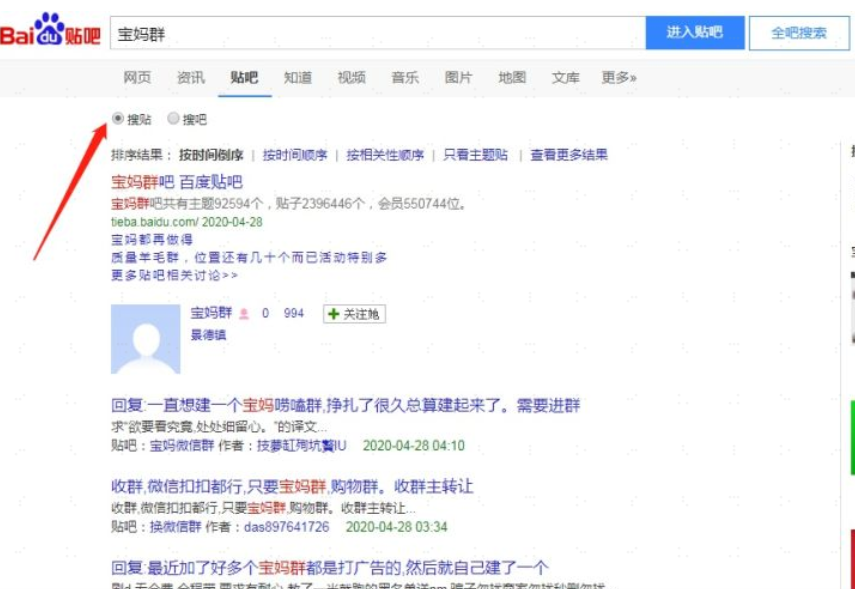
Task: Open the 景德镇 location link
Action: (x=208, y=334)
